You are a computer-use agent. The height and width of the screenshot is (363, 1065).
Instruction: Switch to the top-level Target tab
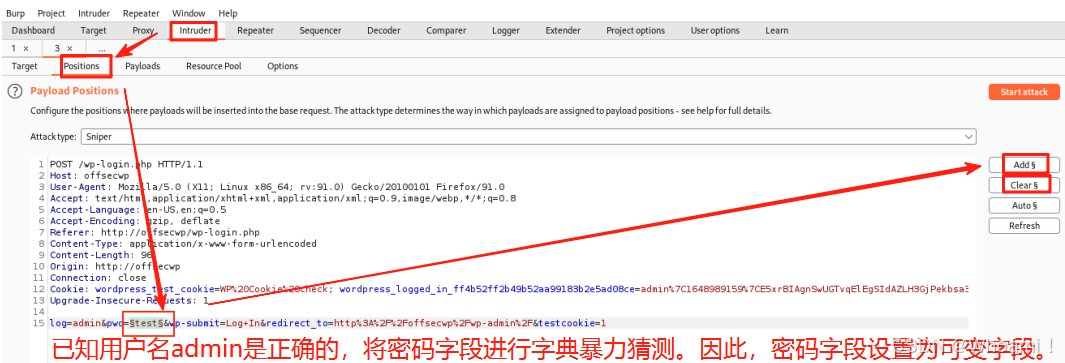[93, 31]
